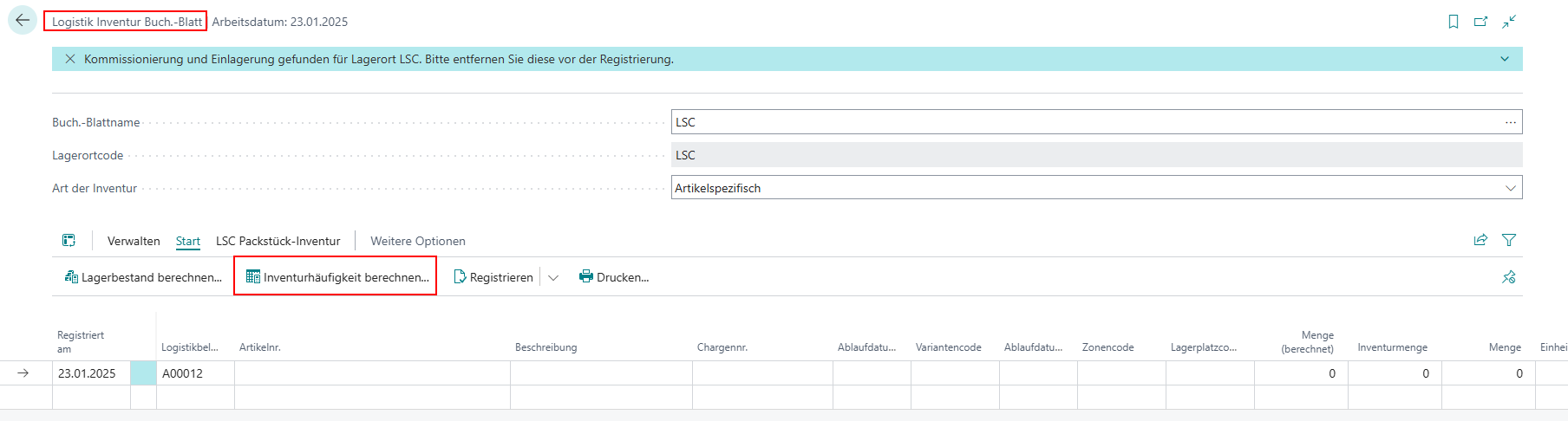
Task: Click the collapse page view icon
Action: (x=1509, y=22)
